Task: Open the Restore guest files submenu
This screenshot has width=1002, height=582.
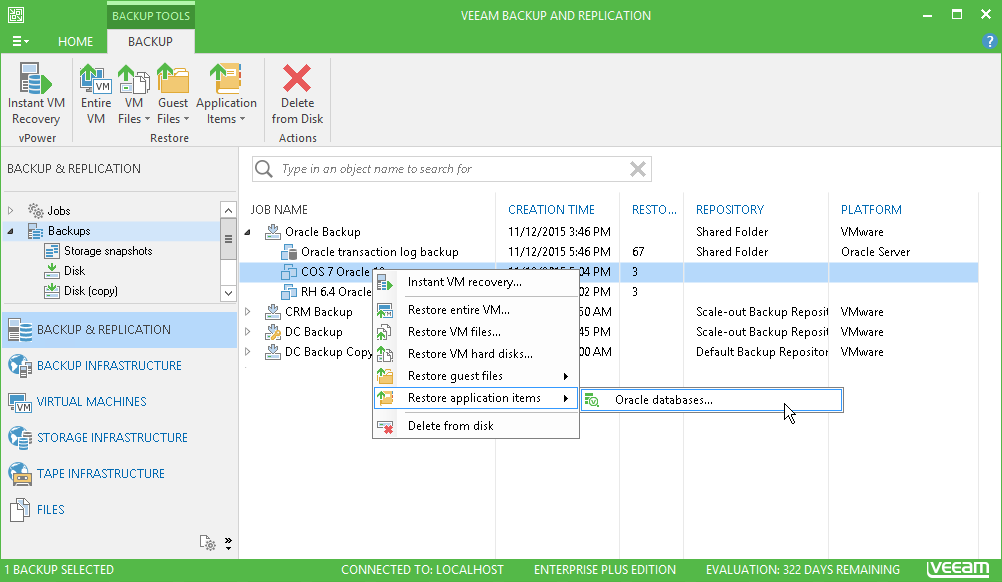Action: pyautogui.click(x=476, y=376)
